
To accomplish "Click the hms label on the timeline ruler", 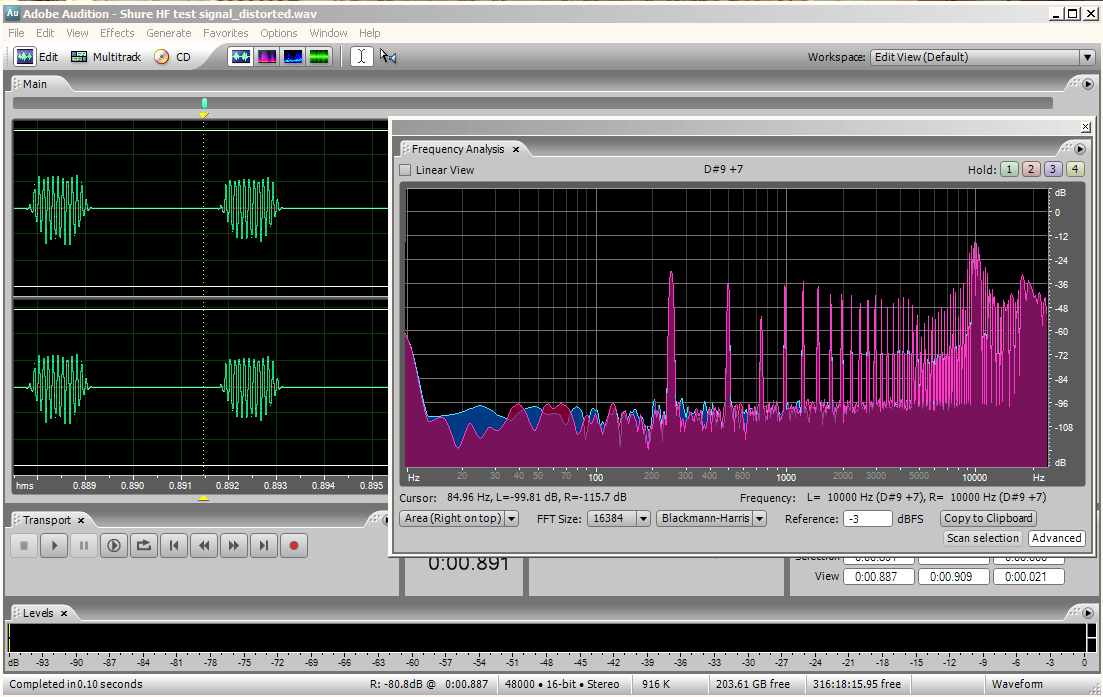I will click(x=25, y=485).
